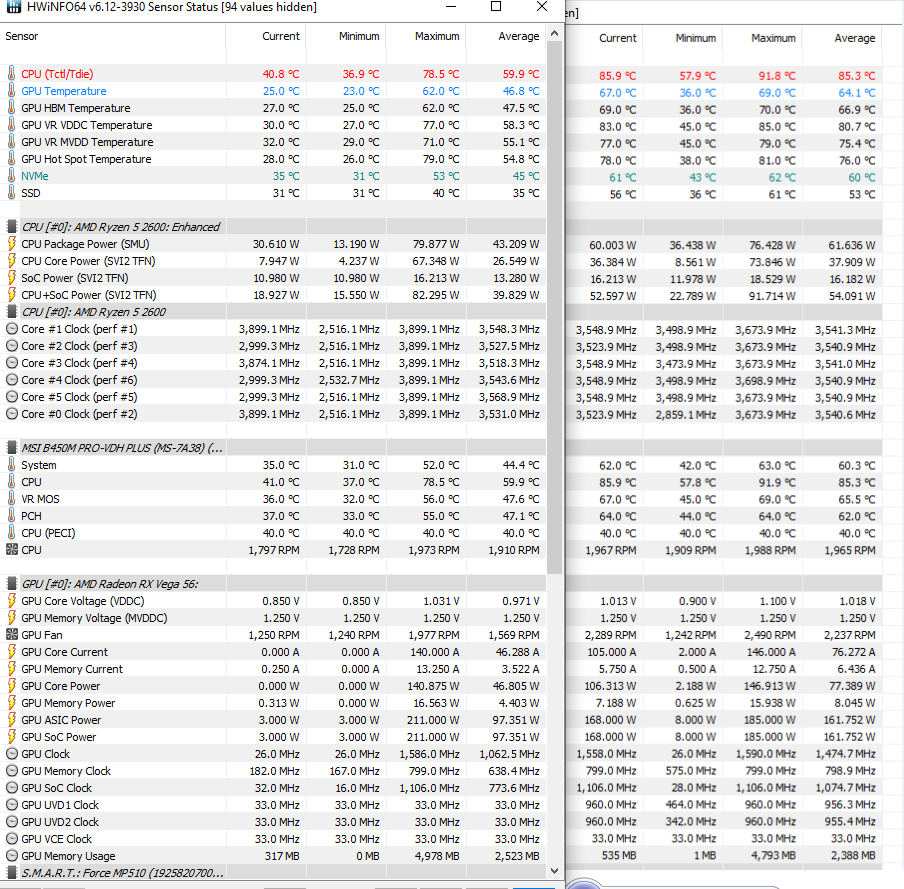The height and width of the screenshot is (889, 904).
Task: Select the GPU Memory Power row
Action: [273, 703]
